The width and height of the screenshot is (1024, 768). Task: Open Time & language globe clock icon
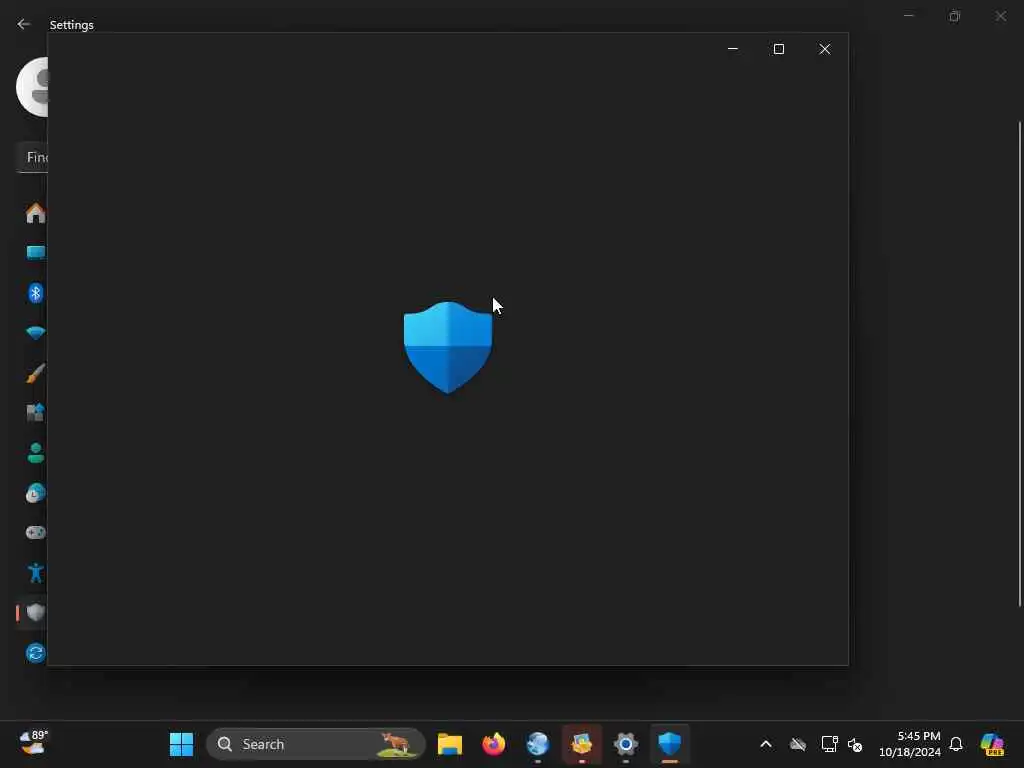(36, 493)
